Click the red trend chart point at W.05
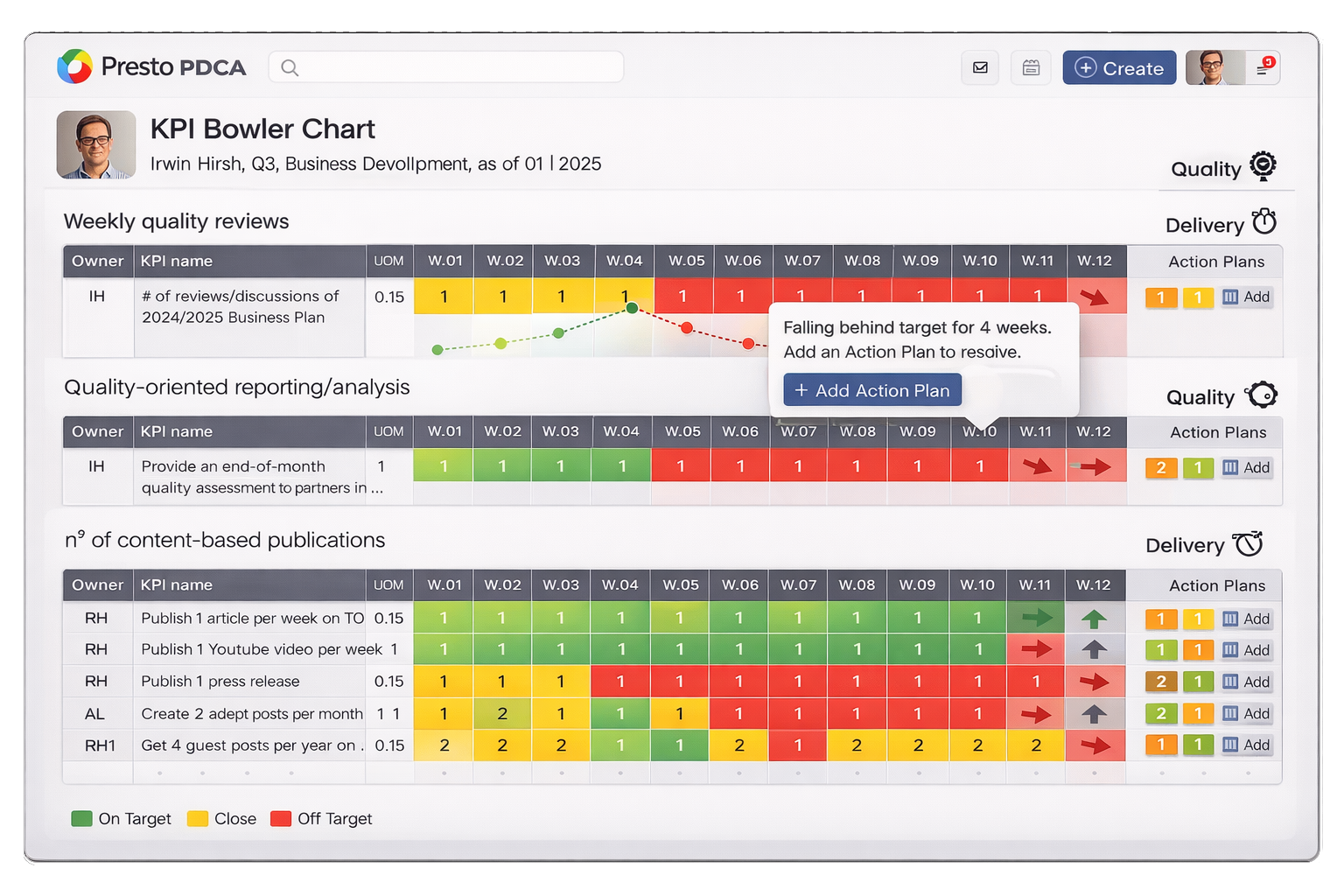The image size is (1344, 896). [x=687, y=328]
